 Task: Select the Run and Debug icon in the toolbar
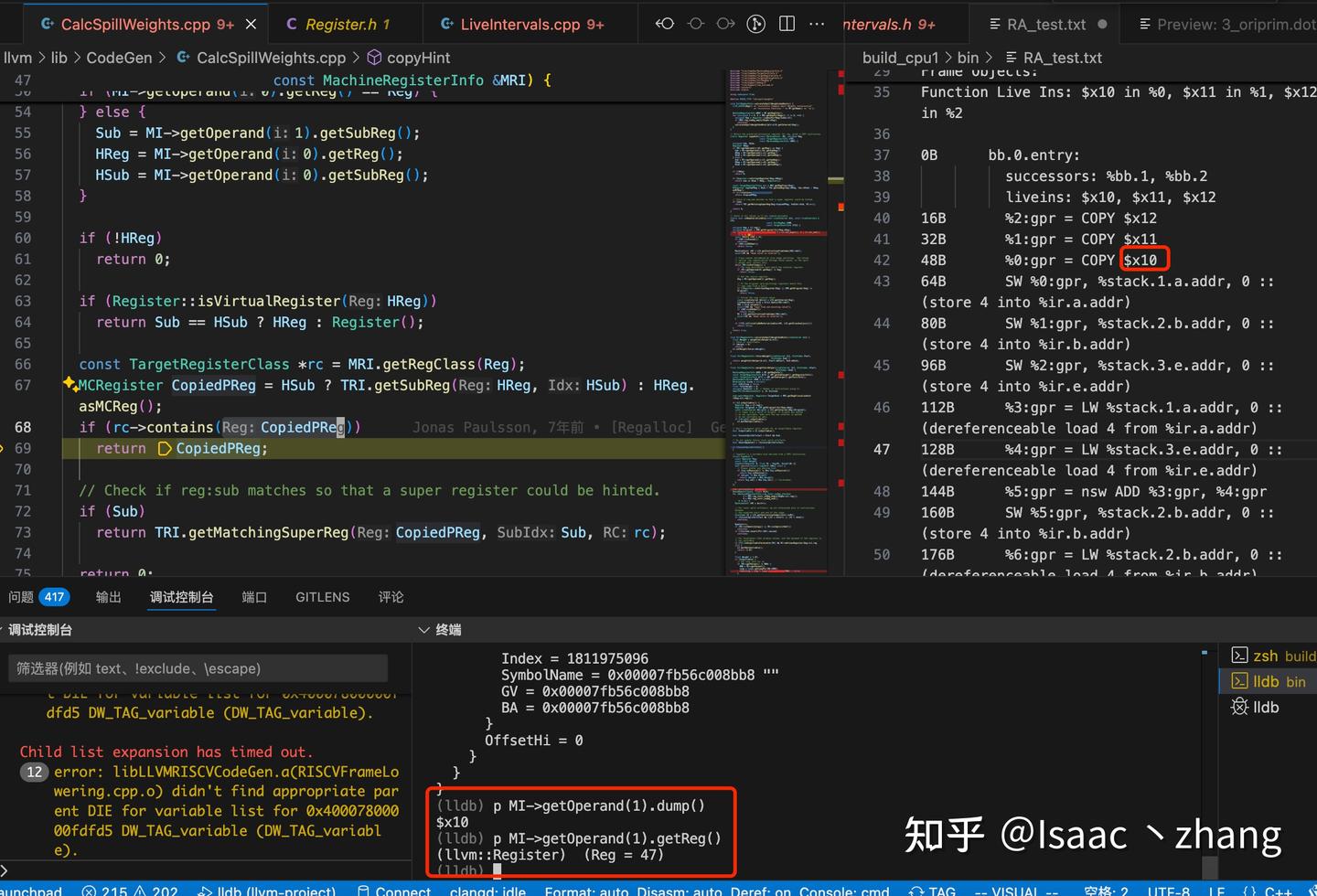(x=755, y=24)
